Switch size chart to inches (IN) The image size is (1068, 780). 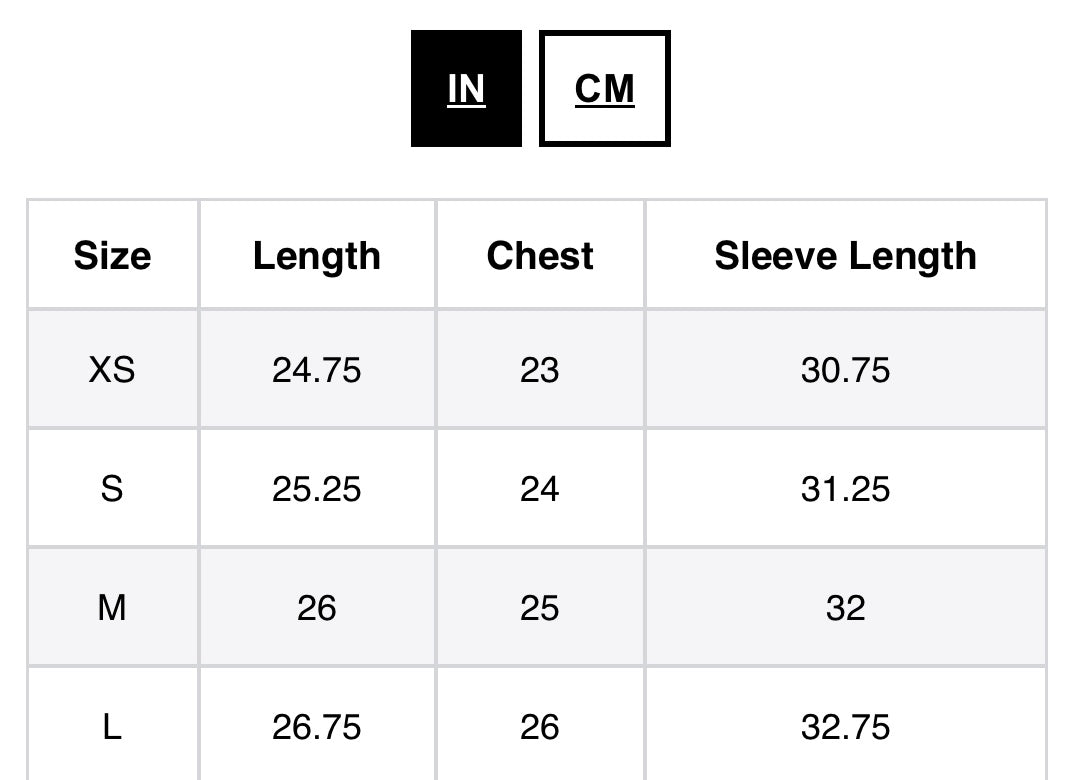point(466,89)
